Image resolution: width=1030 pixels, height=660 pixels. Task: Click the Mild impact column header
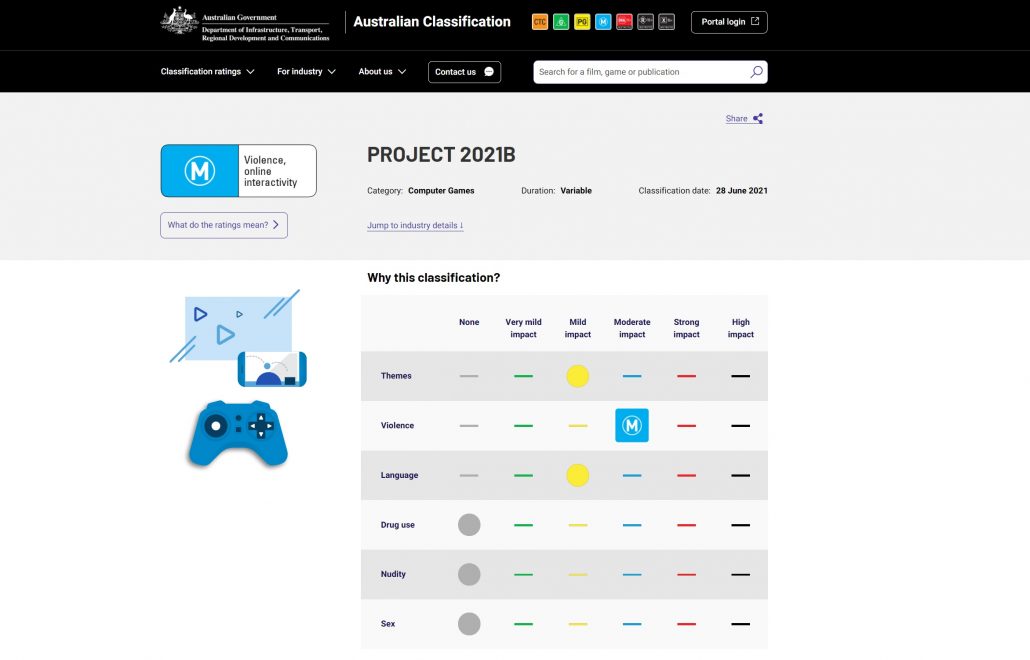pos(577,328)
